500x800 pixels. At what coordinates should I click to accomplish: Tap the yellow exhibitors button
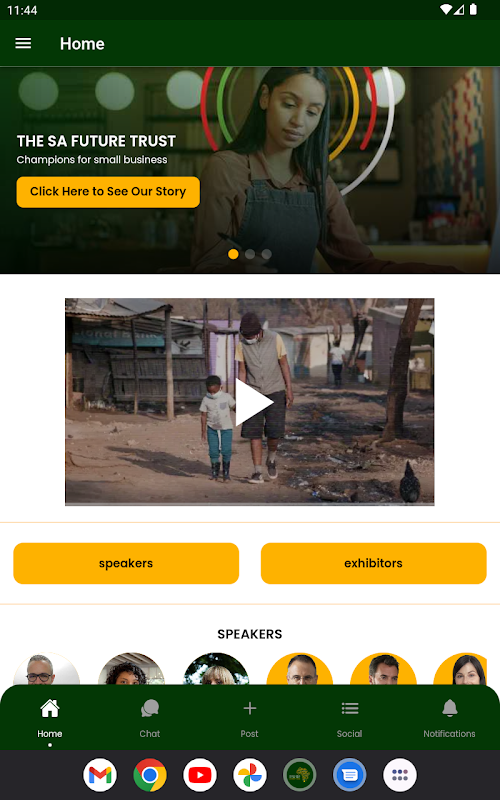373,563
